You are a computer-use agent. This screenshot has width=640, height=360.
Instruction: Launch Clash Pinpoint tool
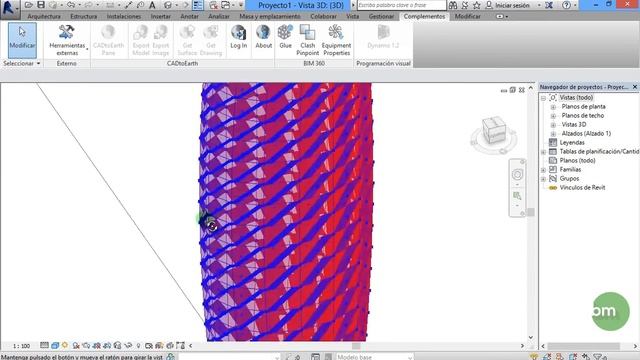(x=307, y=40)
